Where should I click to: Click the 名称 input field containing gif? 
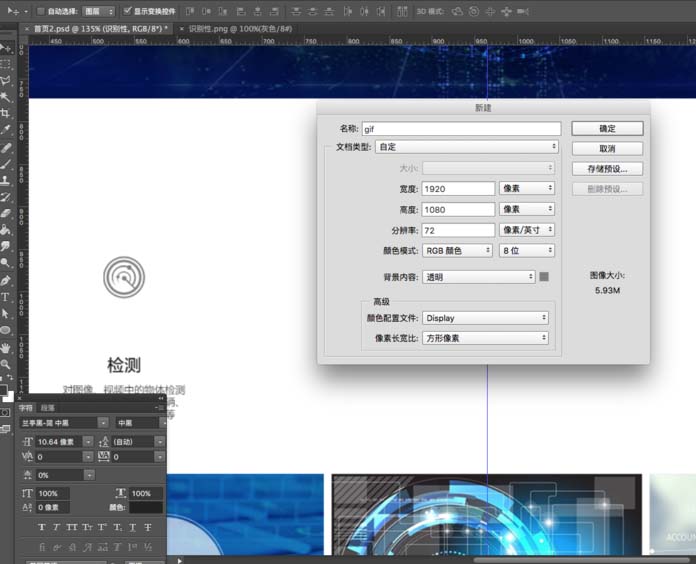(x=460, y=129)
